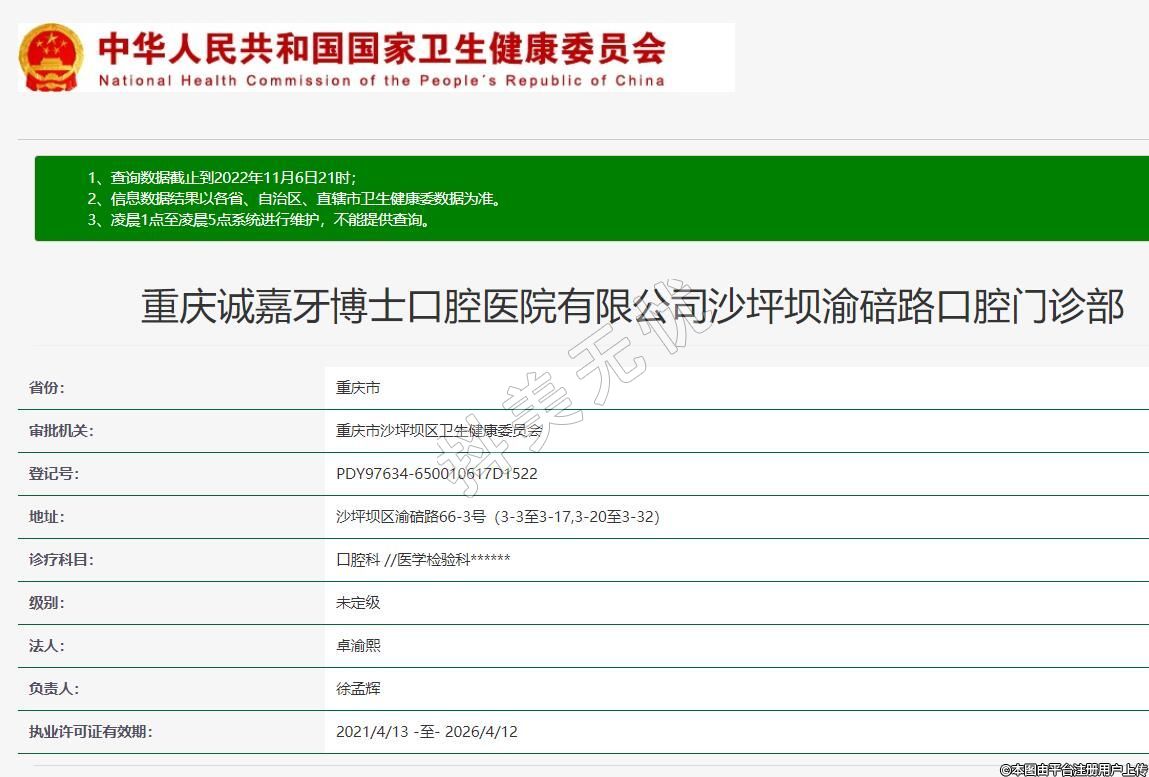
Task: Click the approving authority value text
Action: click(438, 431)
